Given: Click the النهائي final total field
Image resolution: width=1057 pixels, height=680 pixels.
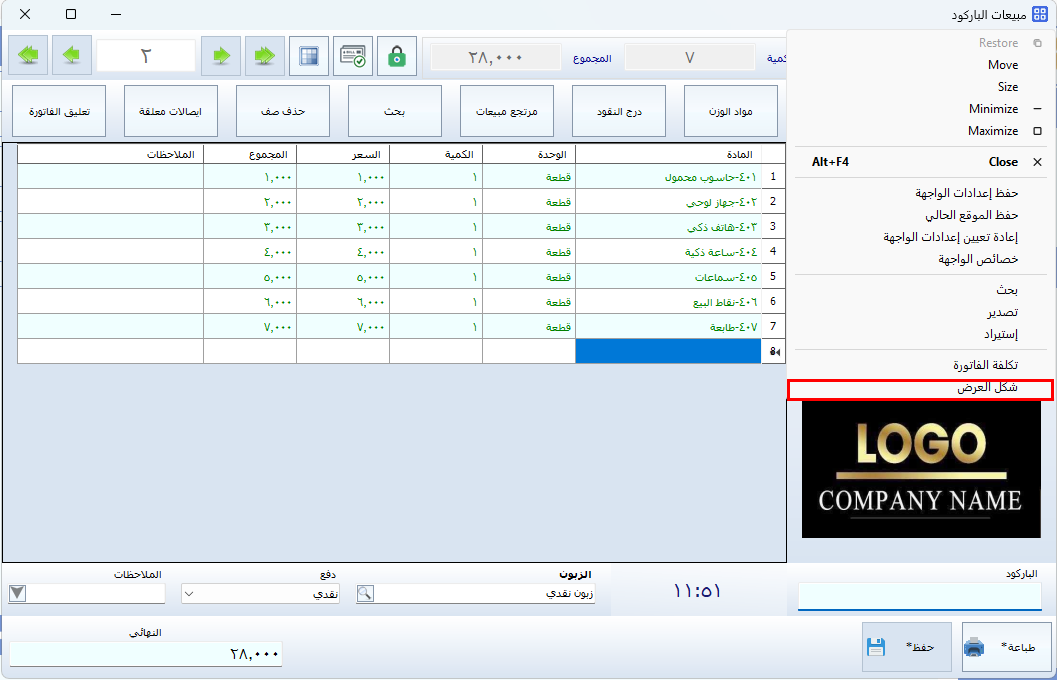Looking at the screenshot, I should (x=146, y=654).
